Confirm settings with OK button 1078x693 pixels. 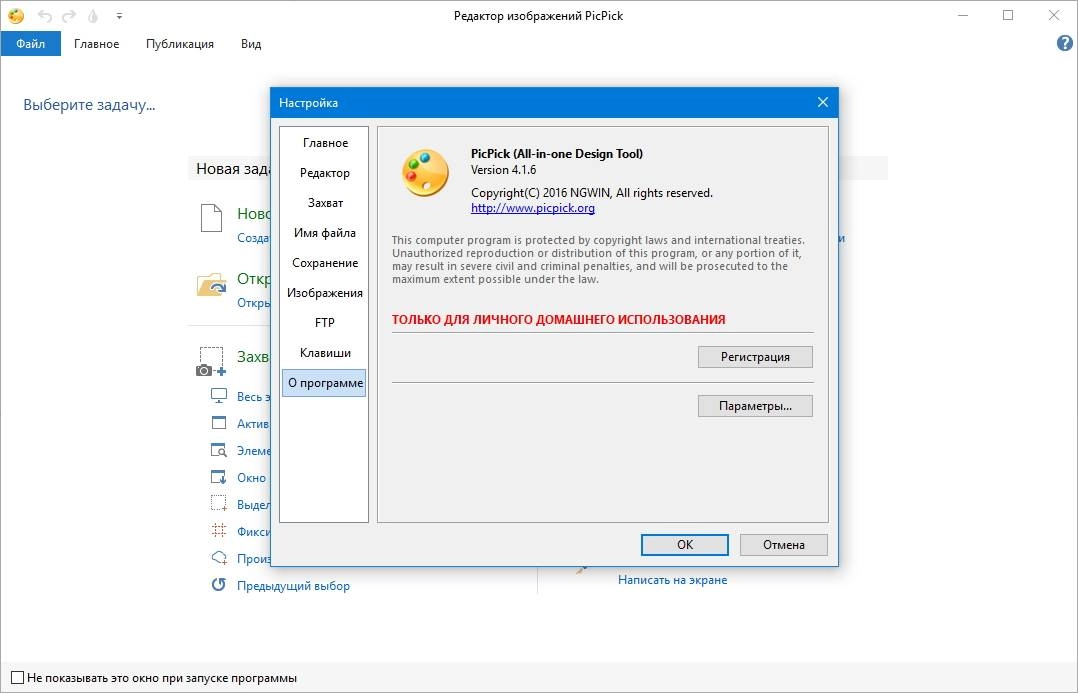pyautogui.click(x=685, y=544)
